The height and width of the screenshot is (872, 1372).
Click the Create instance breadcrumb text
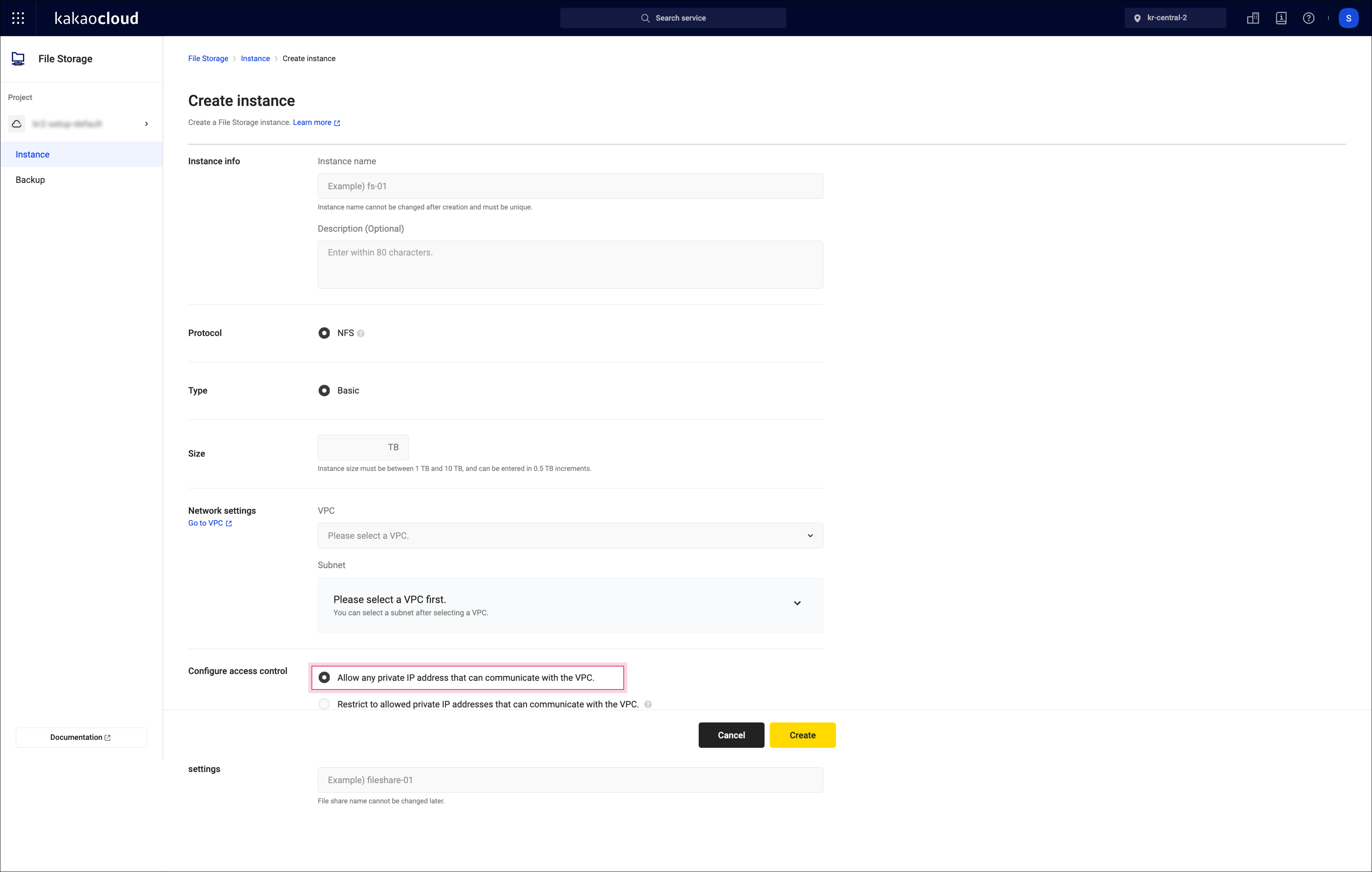click(309, 59)
